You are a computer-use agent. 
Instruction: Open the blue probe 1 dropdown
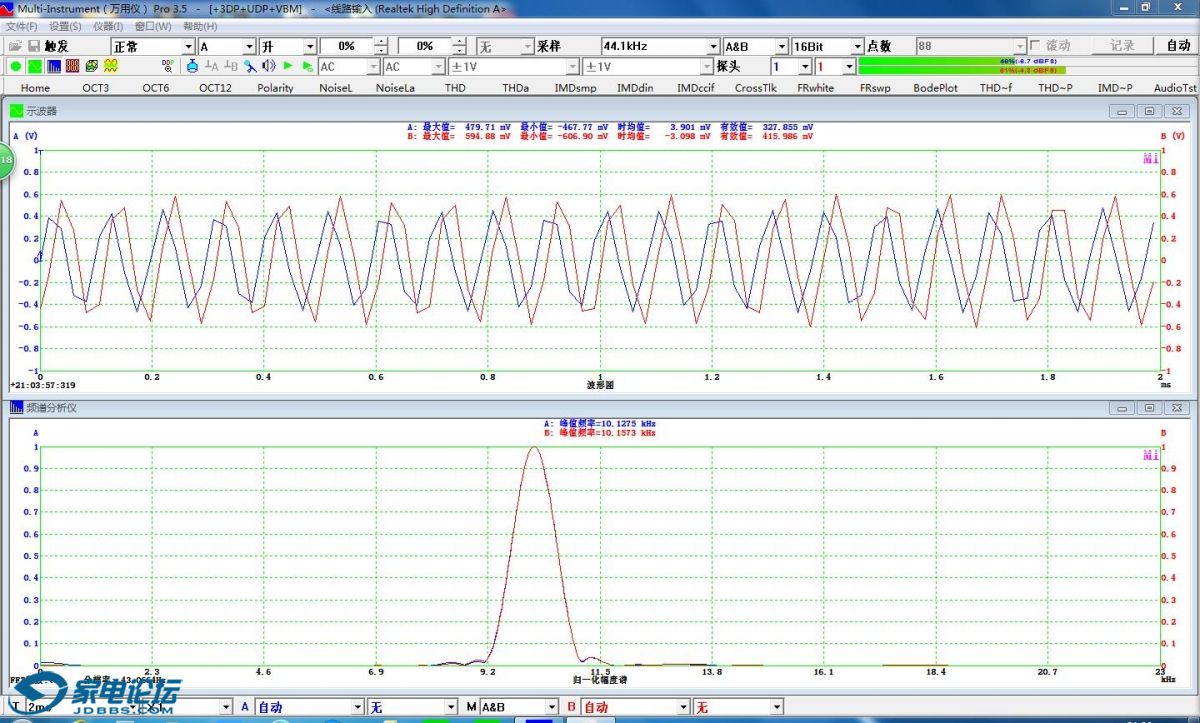[805, 66]
